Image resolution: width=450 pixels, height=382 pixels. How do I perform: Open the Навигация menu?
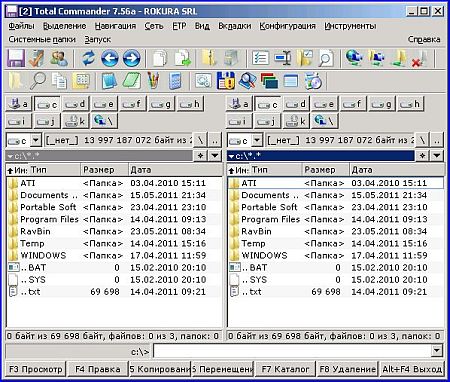click(x=115, y=26)
